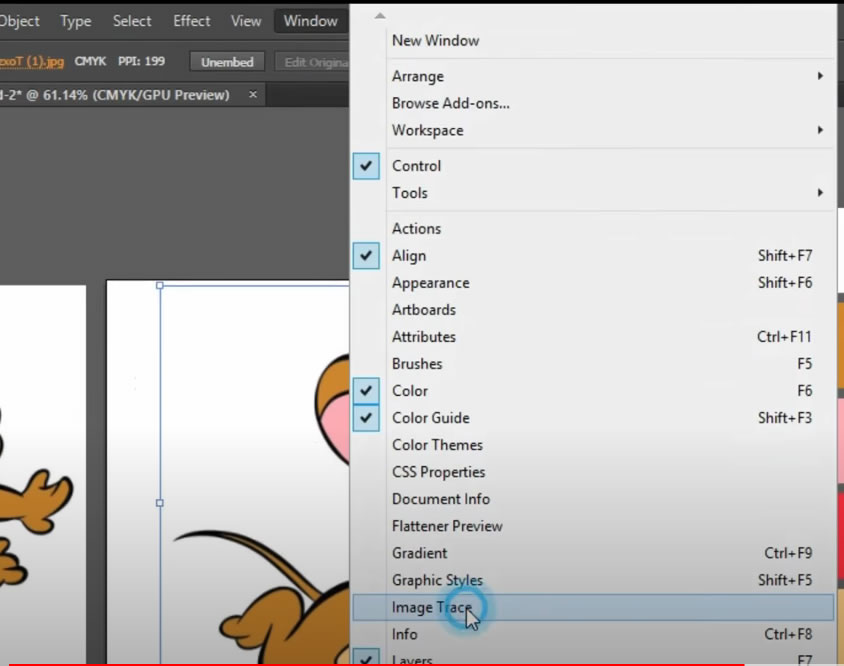Click the left-middle selection handle
Screen dimensions: 844x666
(x=160, y=503)
